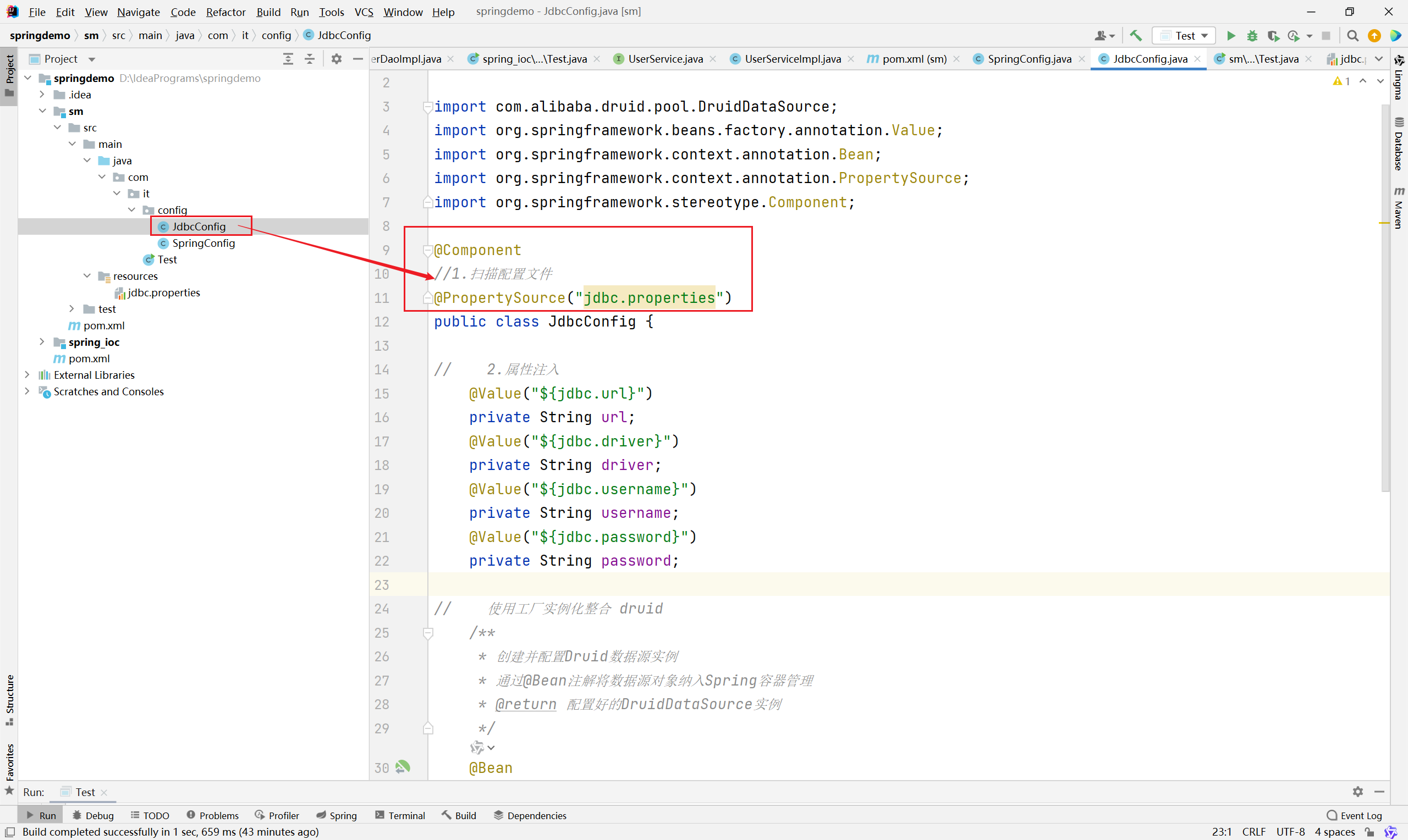
Task: Open the Maven tool window
Action: click(1399, 208)
